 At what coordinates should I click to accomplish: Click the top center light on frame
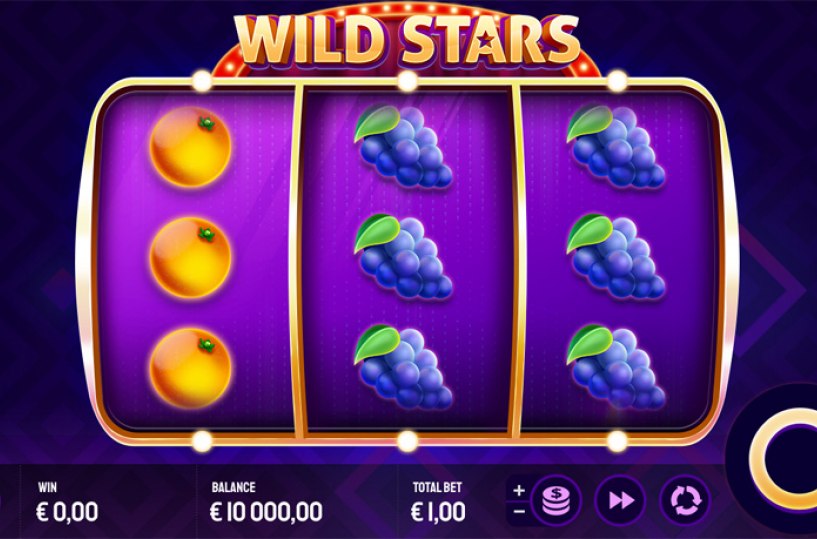coord(408,81)
